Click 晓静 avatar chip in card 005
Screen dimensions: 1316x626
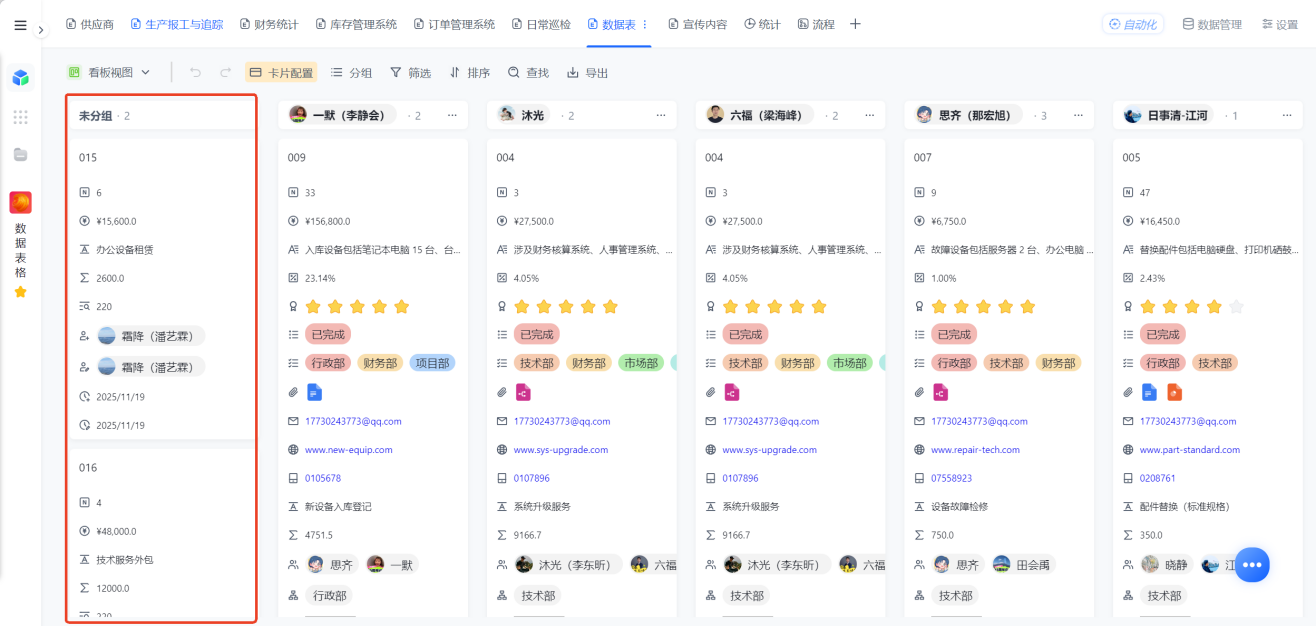coord(1166,564)
